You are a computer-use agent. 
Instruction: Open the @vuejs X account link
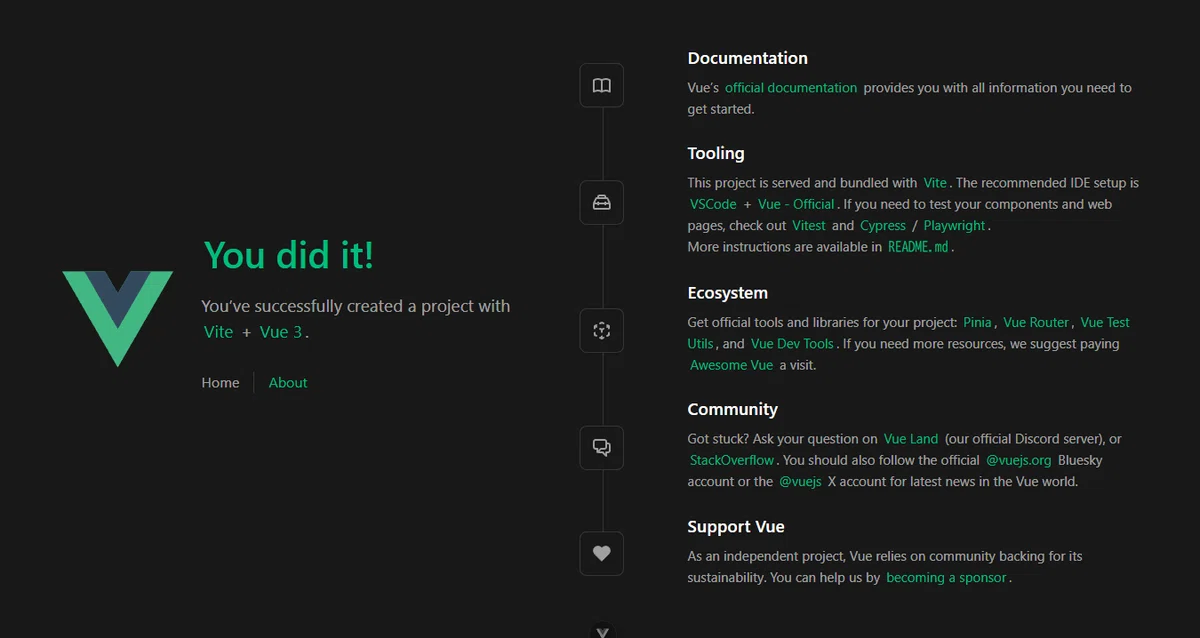pos(800,481)
